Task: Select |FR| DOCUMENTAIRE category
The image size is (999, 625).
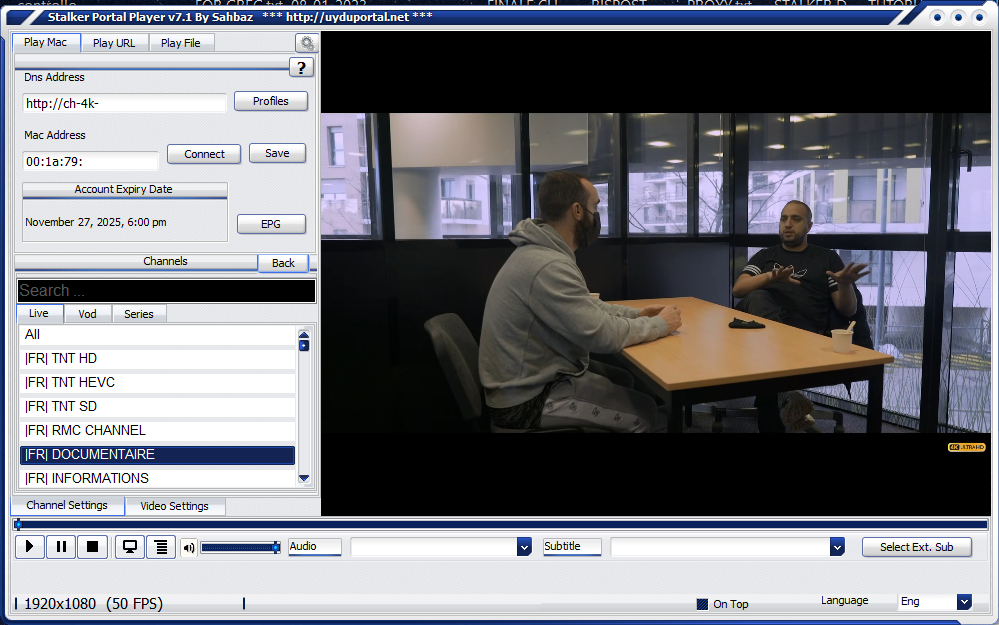Action: [x=157, y=455]
